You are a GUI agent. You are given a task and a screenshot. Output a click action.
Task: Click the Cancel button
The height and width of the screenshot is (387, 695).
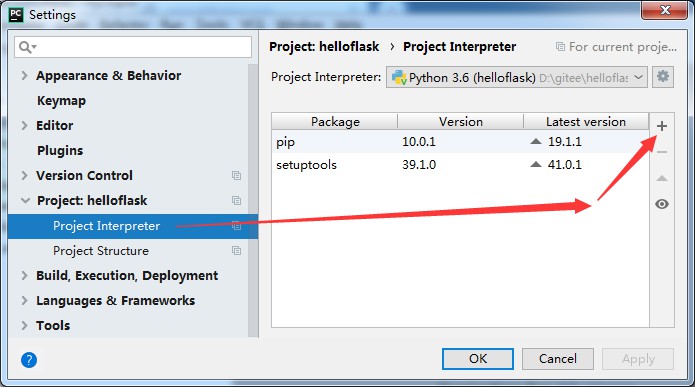(558, 359)
